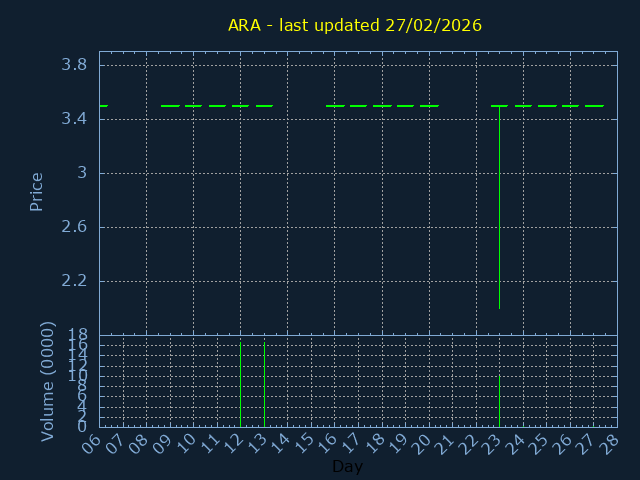Click the 'Day' x-axis label
The image size is (640, 480).
coord(347,466)
